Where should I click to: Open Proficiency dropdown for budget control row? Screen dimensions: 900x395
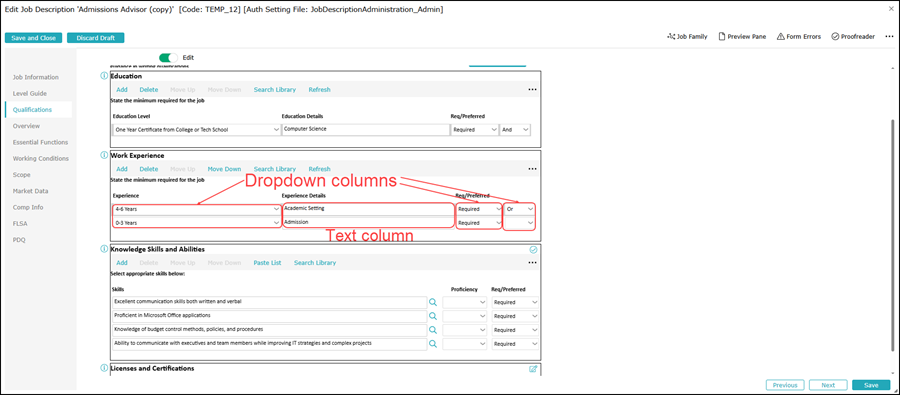coord(465,330)
